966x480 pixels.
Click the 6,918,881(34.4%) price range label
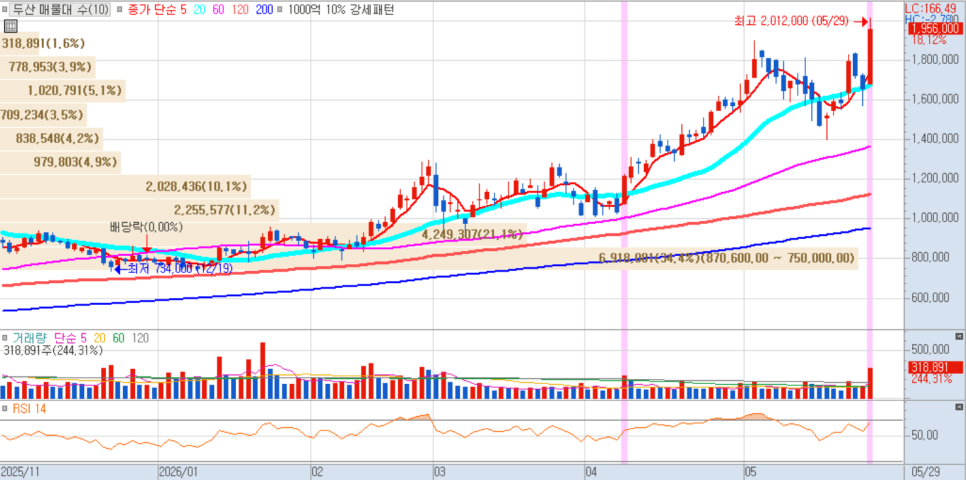pyautogui.click(x=728, y=258)
